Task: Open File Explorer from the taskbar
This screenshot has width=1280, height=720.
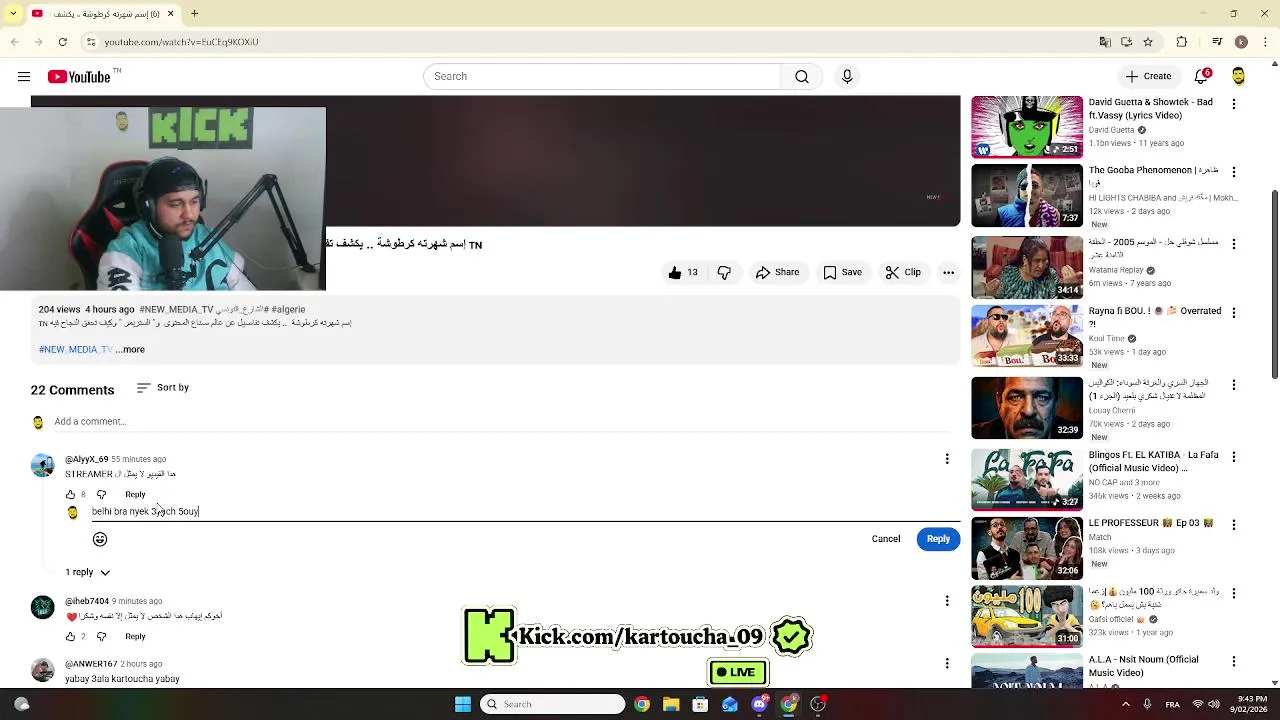Action: [671, 704]
